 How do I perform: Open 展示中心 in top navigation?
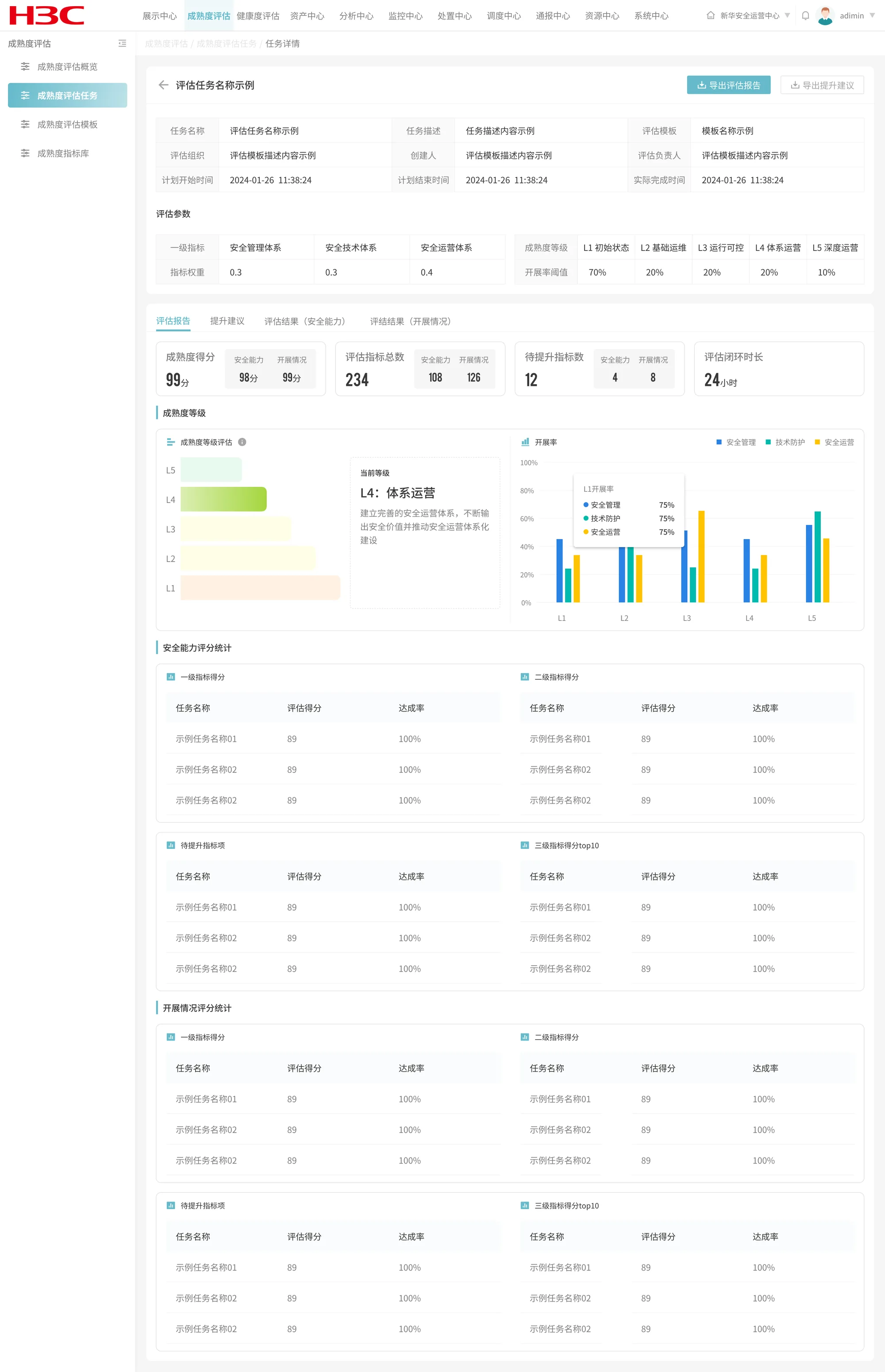(x=159, y=15)
